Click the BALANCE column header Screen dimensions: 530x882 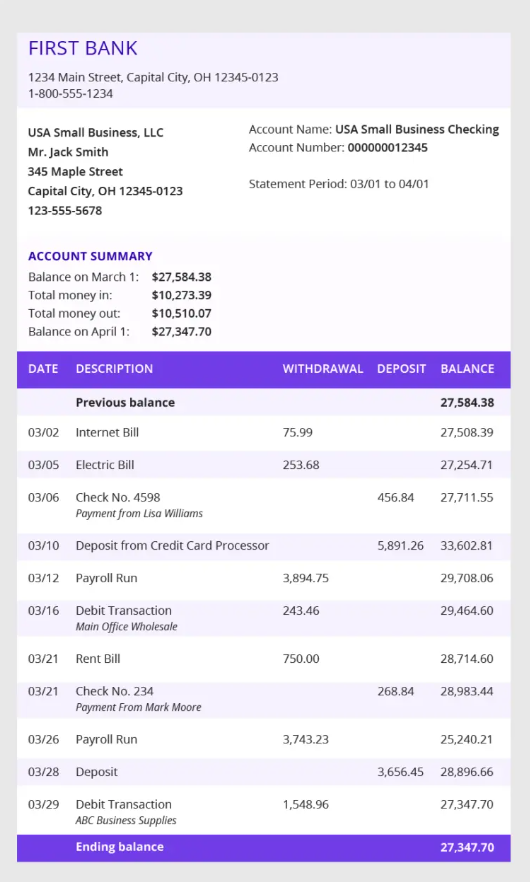coord(467,369)
